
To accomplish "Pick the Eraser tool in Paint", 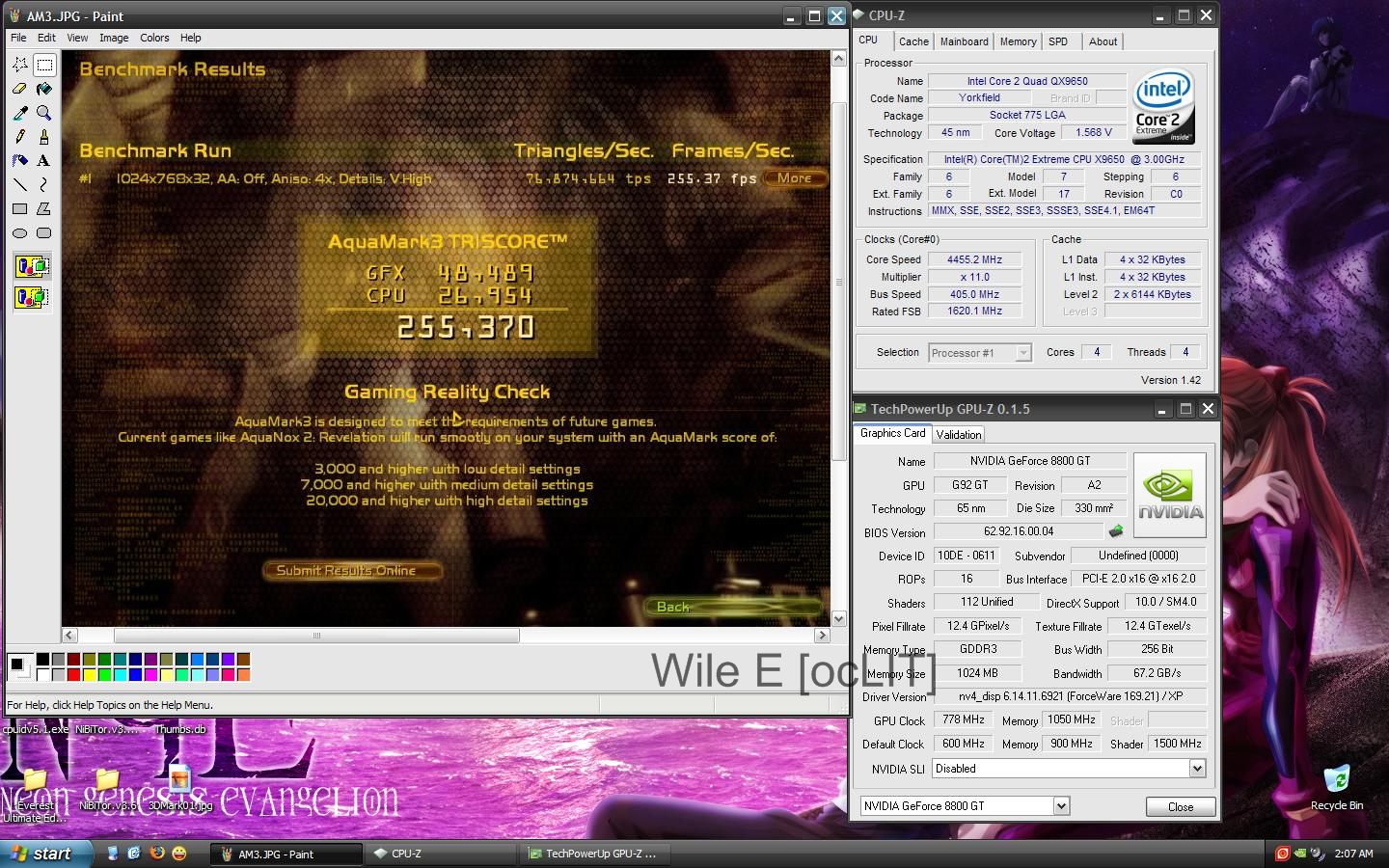I will pos(19,89).
